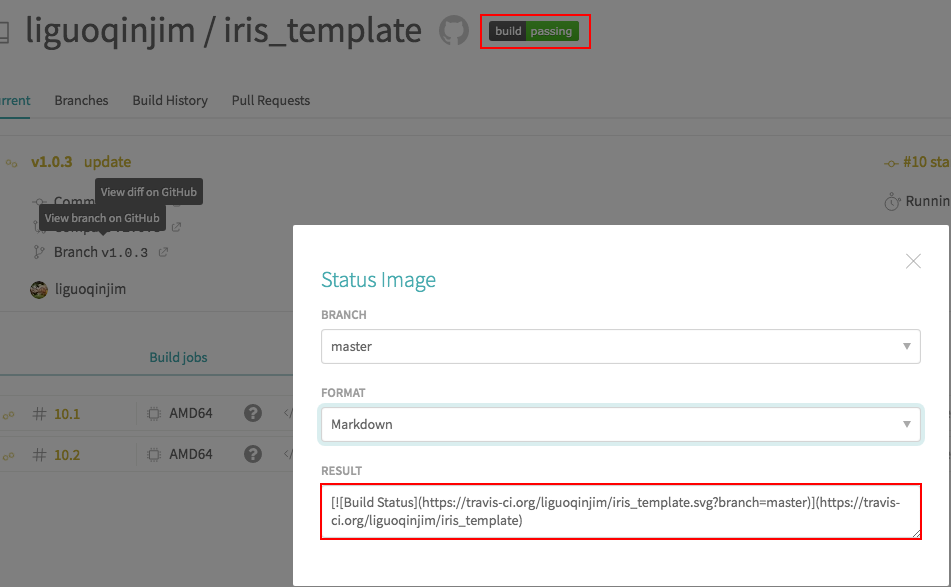The height and width of the screenshot is (587, 951).
Task: Switch to the Branches tab
Action: click(81, 100)
